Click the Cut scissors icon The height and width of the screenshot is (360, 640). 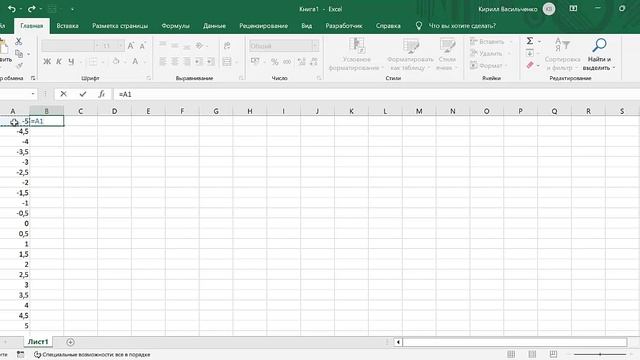(x=18, y=41)
